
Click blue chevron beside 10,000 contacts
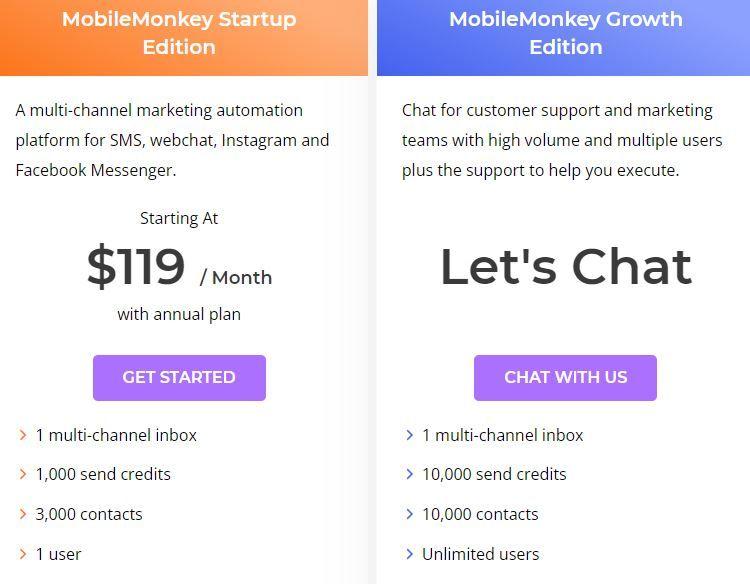pyautogui.click(x=410, y=514)
